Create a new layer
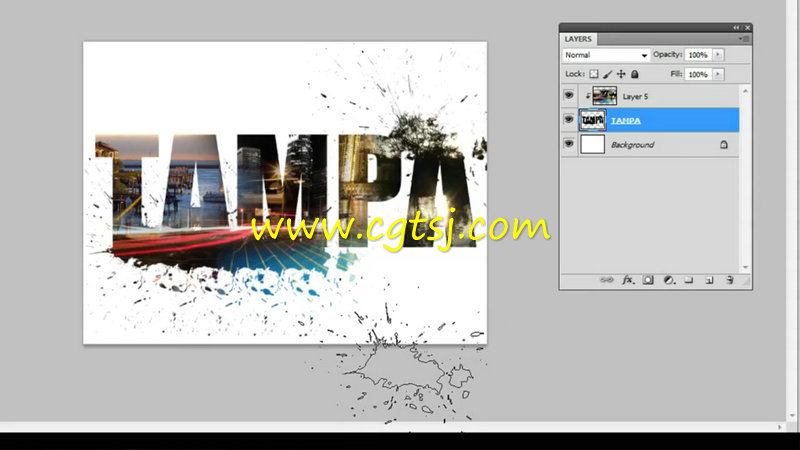 [709, 280]
